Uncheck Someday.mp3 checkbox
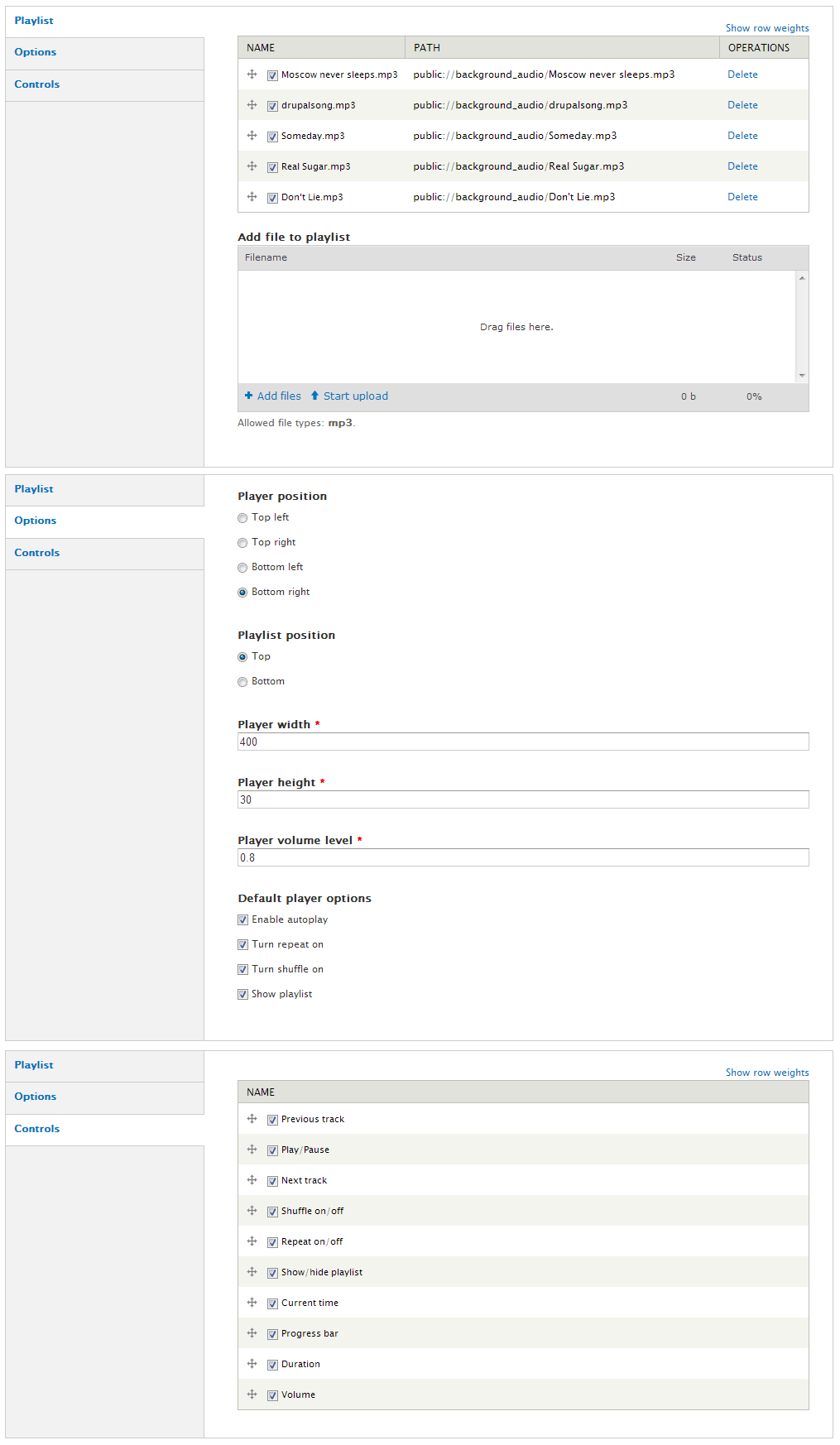This screenshot has width=840, height=1445. pos(272,137)
